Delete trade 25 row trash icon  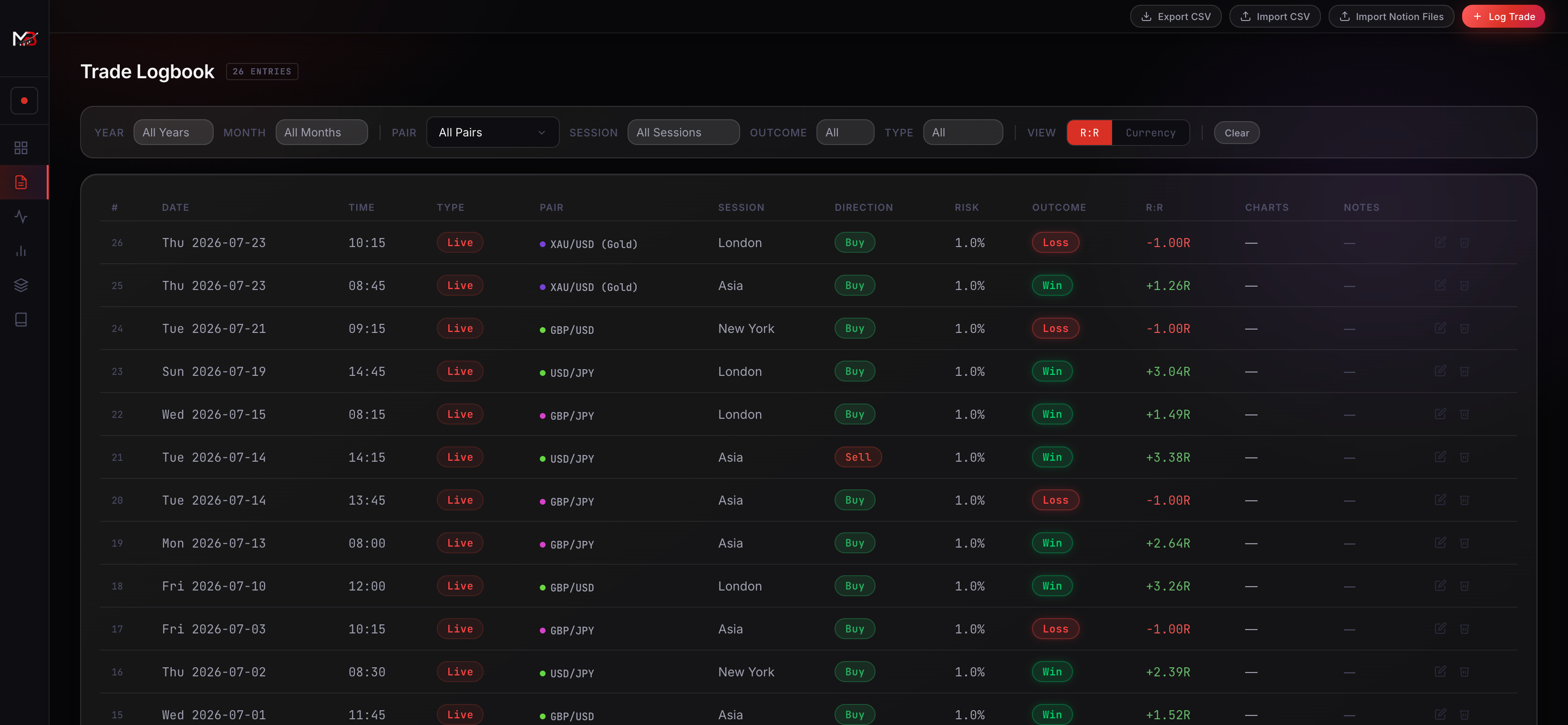pyautogui.click(x=1465, y=286)
